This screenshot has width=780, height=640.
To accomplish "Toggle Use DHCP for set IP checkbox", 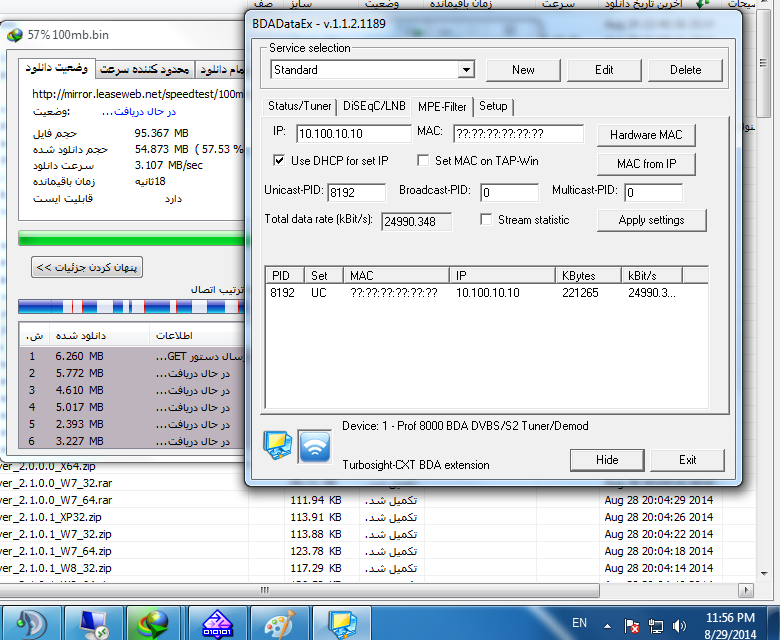I will [279, 160].
